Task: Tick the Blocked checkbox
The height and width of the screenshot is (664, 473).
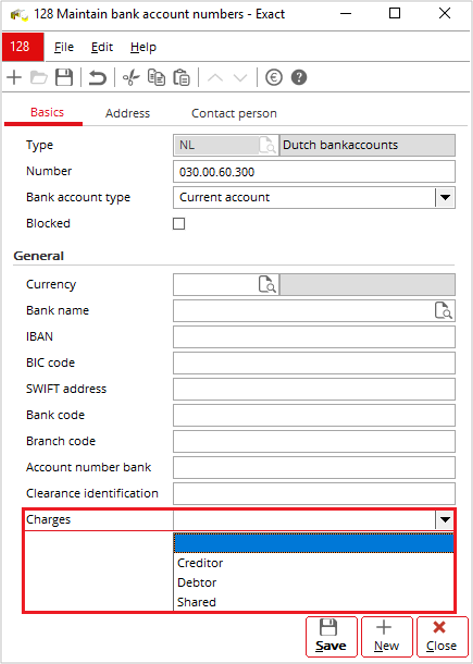Action: pyautogui.click(x=179, y=224)
